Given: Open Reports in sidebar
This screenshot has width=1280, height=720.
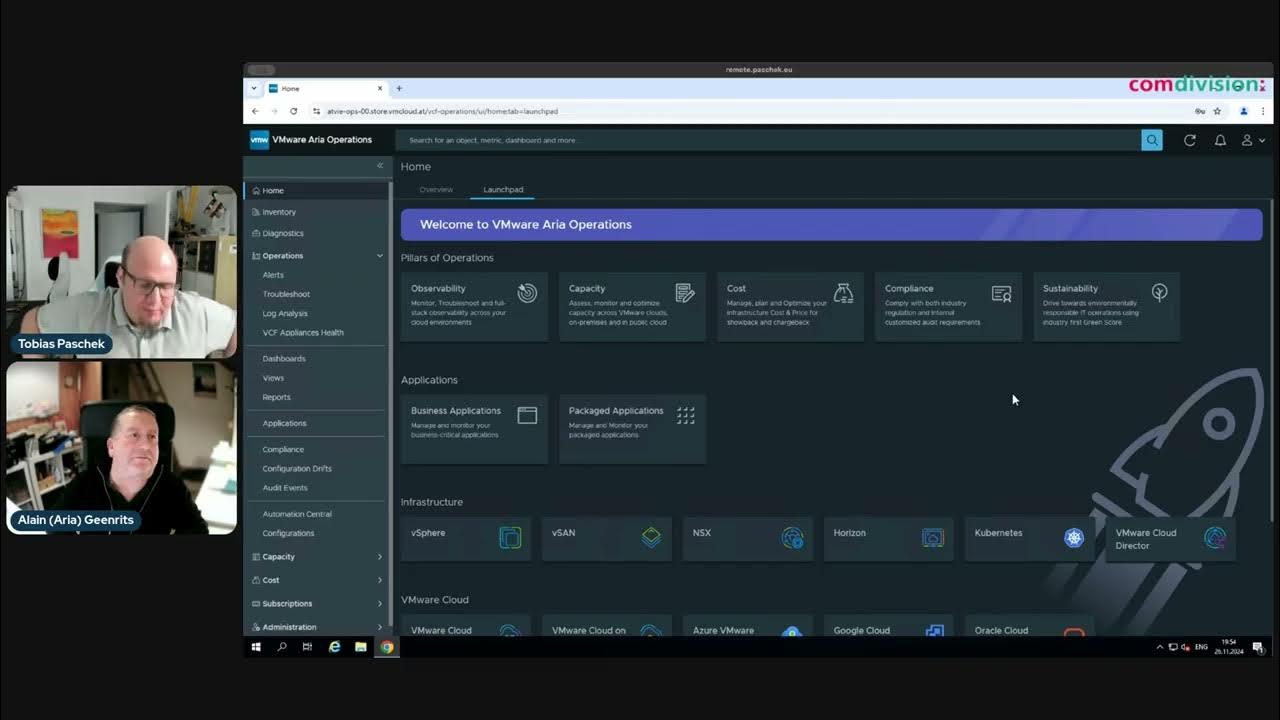Looking at the screenshot, I should tap(276, 397).
